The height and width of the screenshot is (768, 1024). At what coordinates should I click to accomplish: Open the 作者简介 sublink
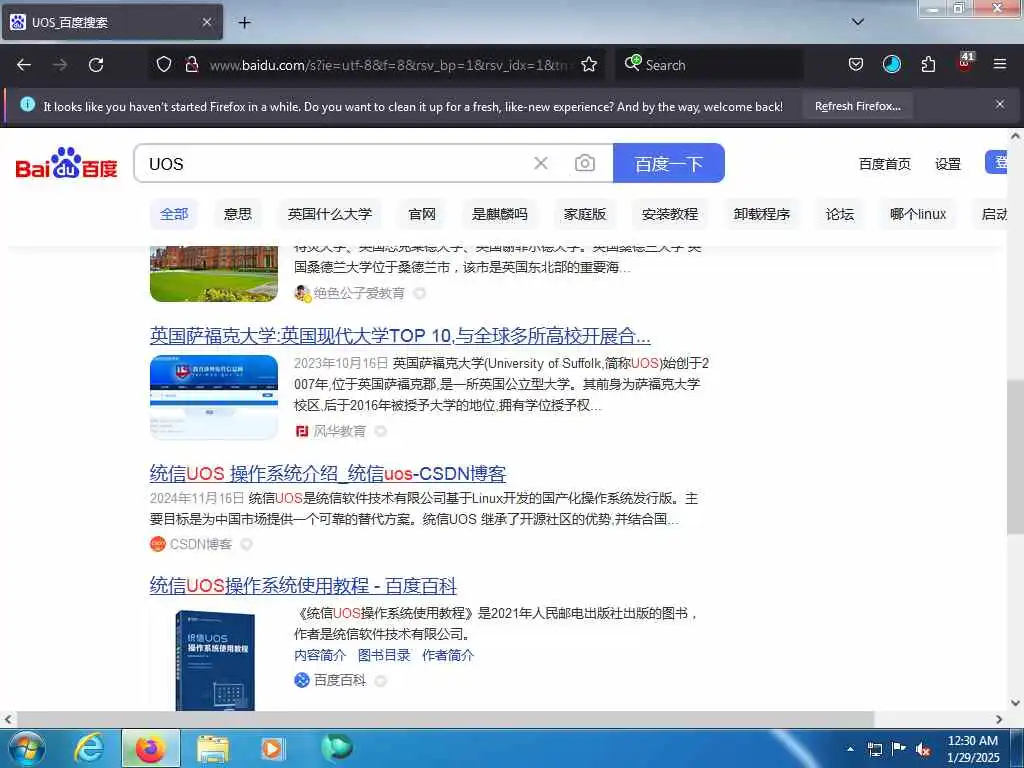click(x=448, y=655)
